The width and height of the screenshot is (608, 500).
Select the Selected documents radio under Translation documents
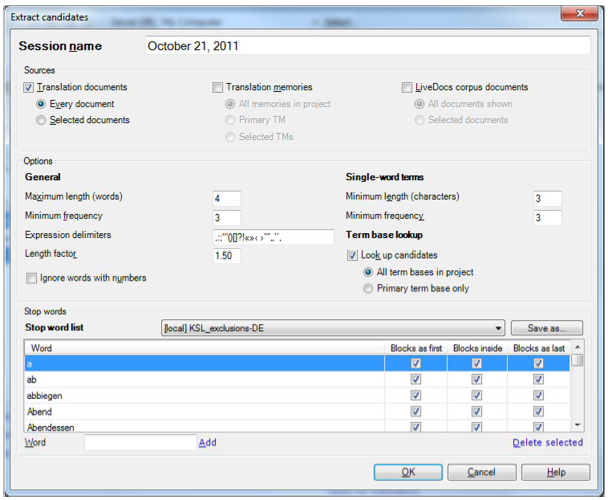coord(41,120)
